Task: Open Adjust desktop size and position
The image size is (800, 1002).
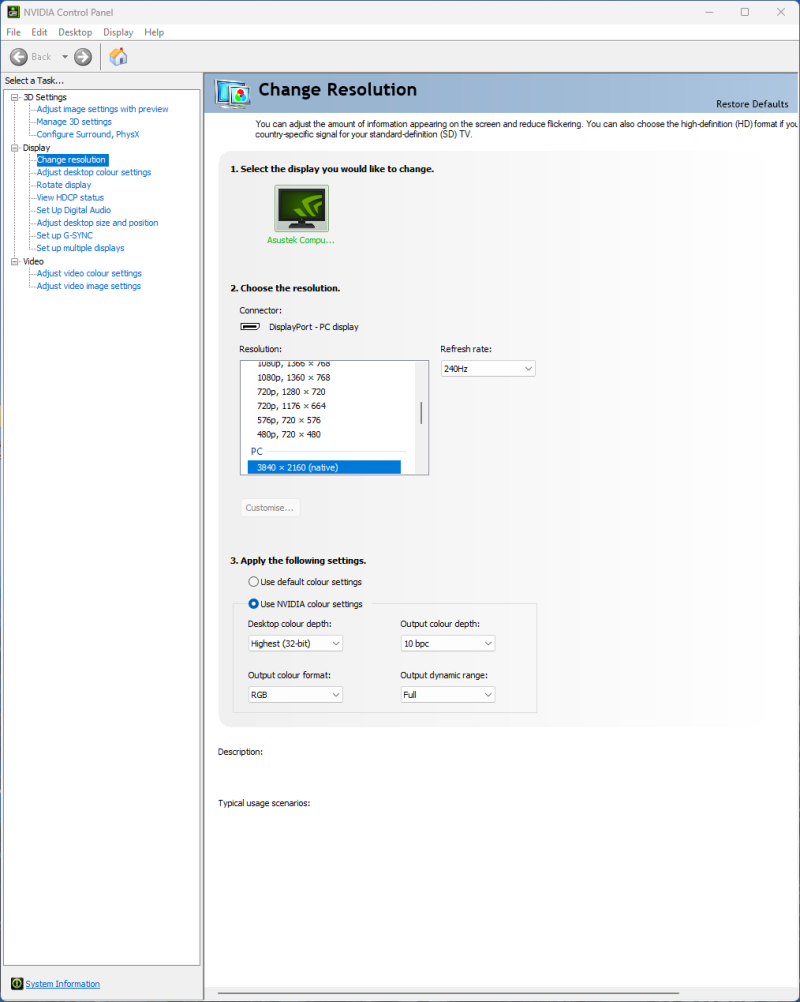Action: point(97,222)
